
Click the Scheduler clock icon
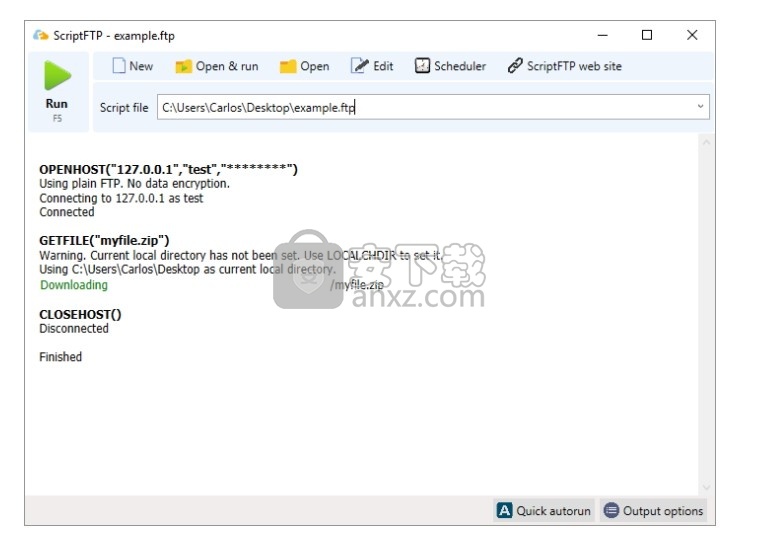point(422,66)
